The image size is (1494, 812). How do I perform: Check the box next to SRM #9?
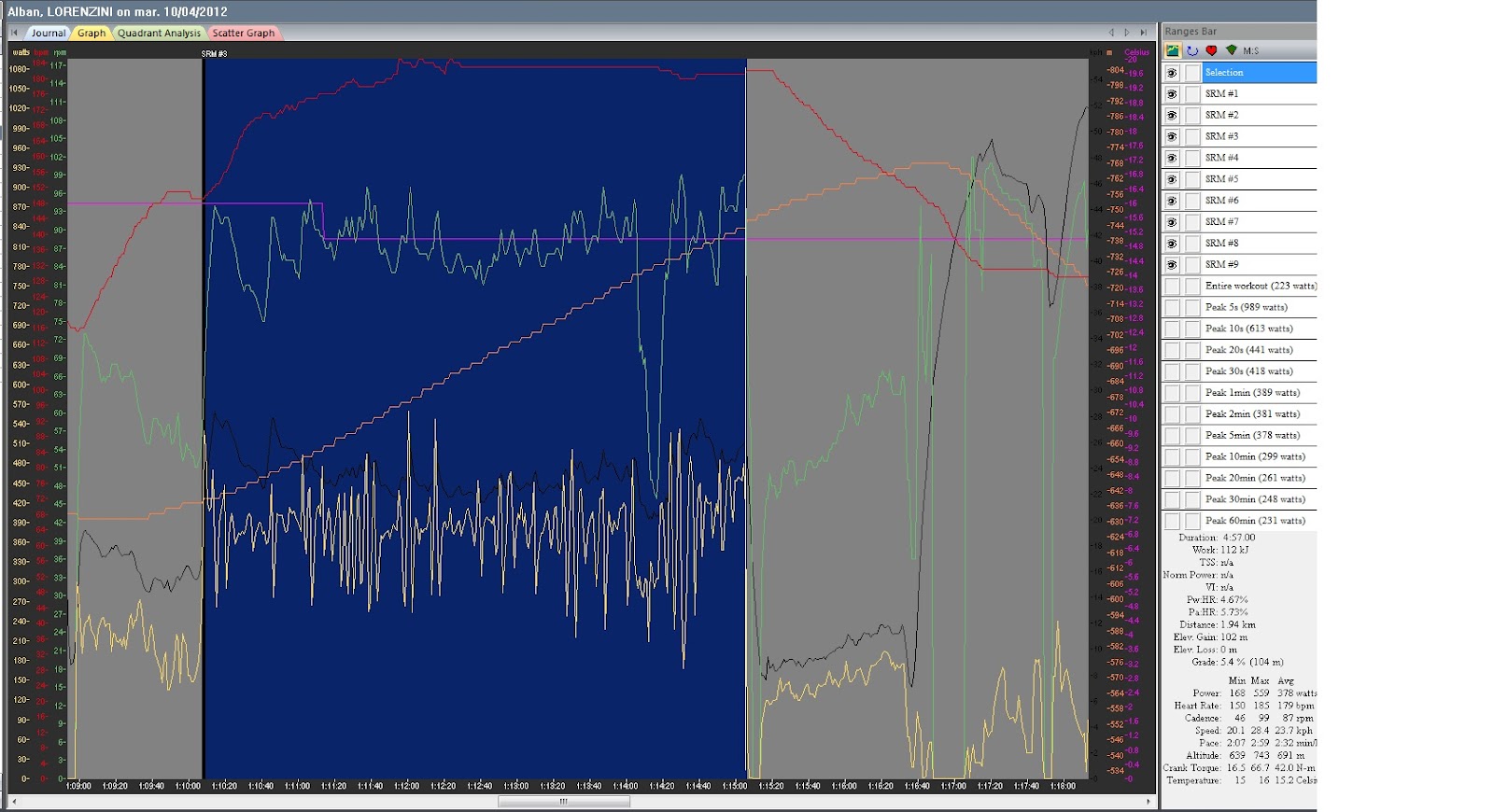(x=1192, y=265)
